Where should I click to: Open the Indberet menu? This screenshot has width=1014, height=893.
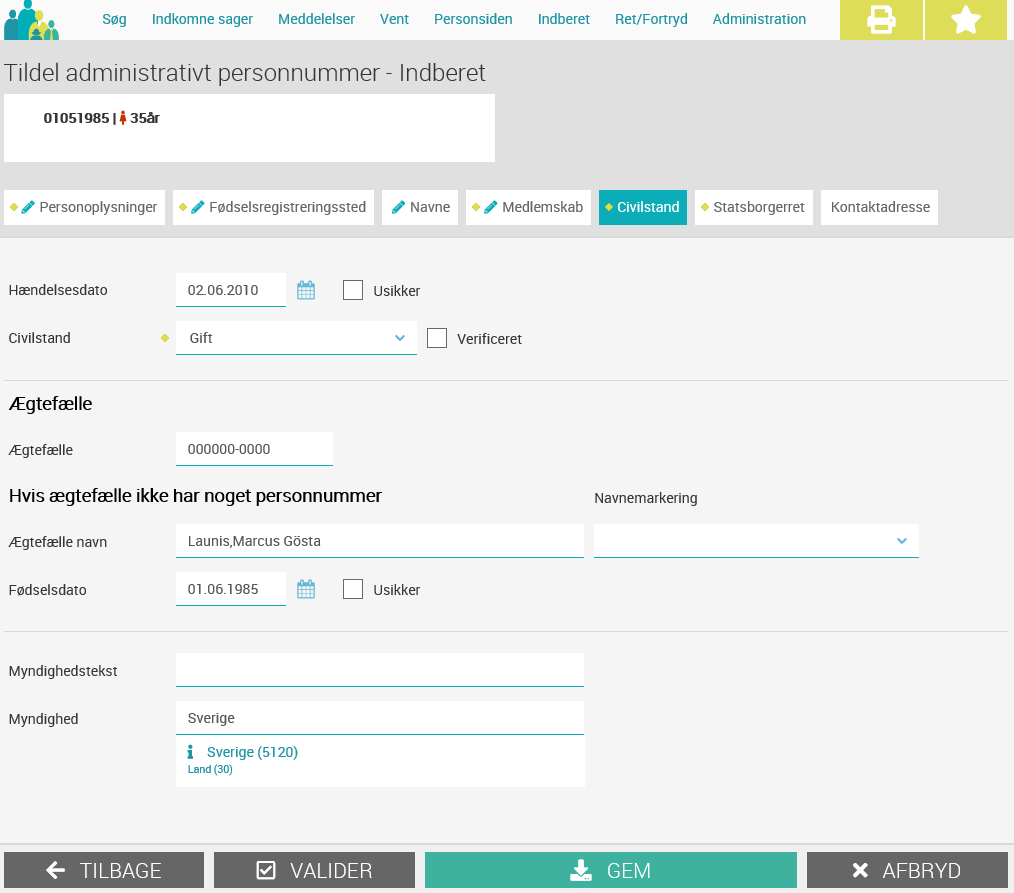(564, 19)
